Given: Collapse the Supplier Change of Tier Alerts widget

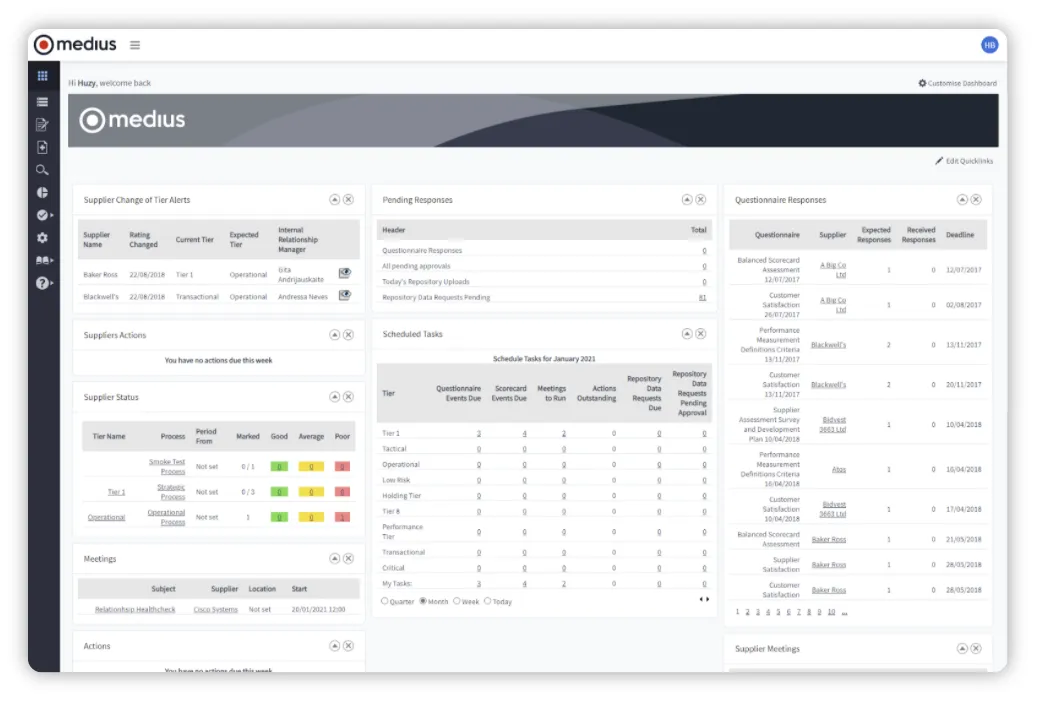Looking at the screenshot, I should coord(334,200).
